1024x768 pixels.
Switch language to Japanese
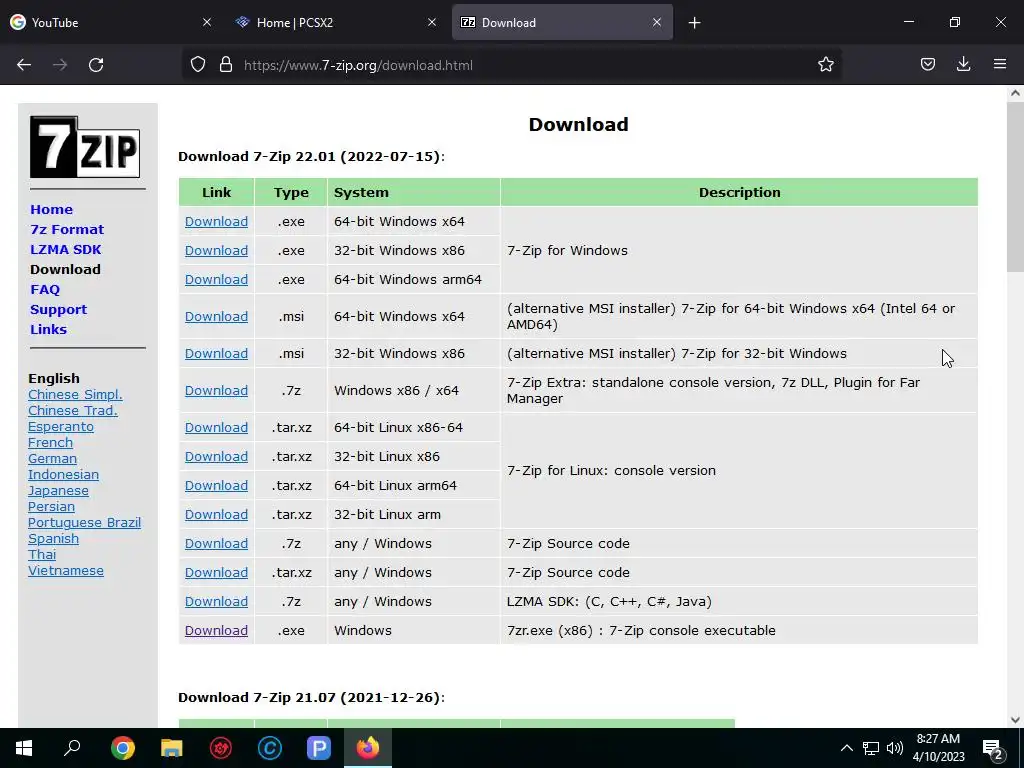point(58,490)
